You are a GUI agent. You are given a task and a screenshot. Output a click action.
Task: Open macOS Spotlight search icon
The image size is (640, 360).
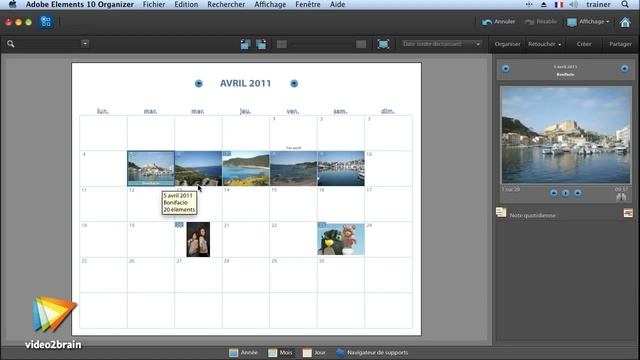coord(625,4)
